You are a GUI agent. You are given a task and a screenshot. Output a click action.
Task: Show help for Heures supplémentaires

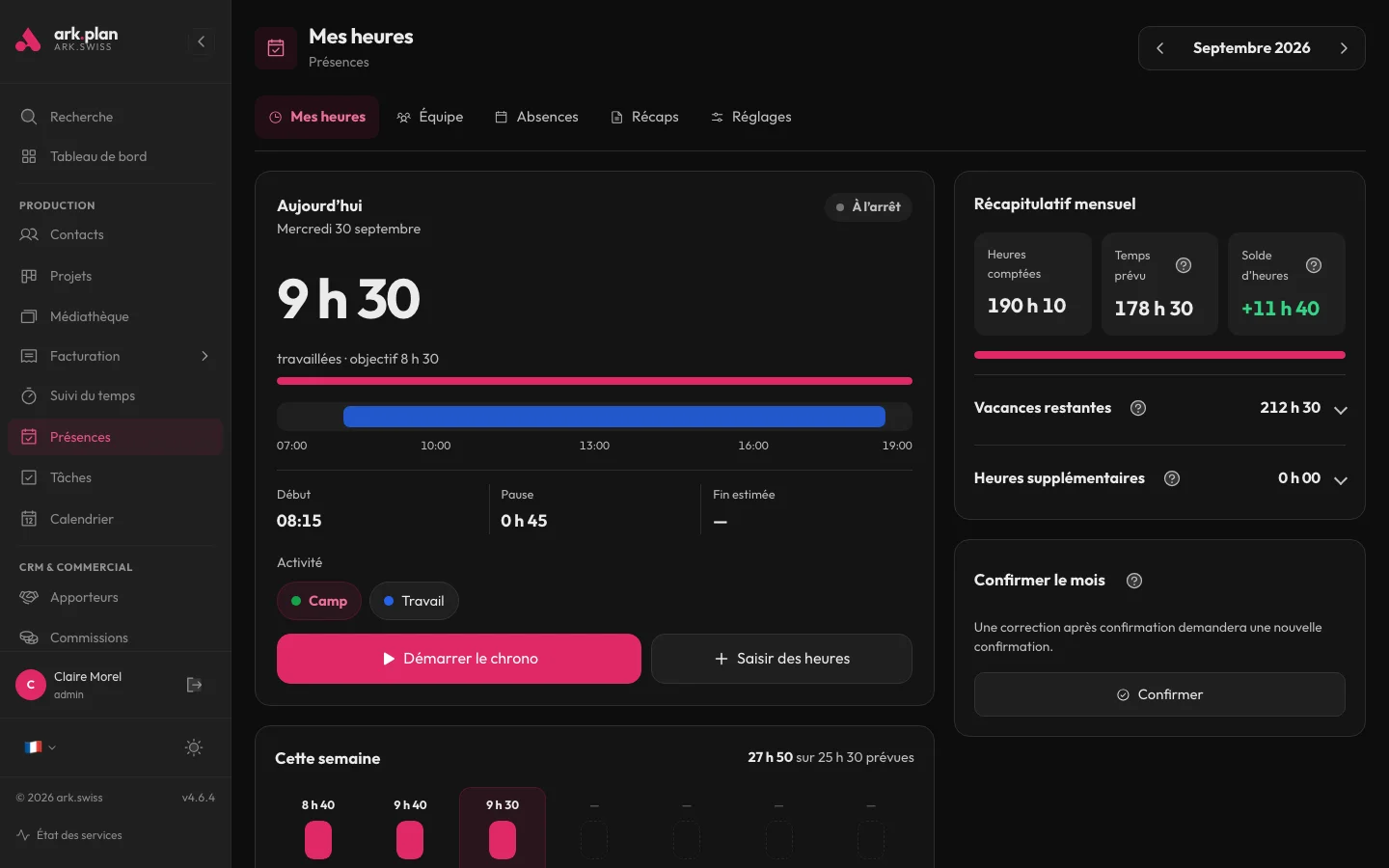[x=1172, y=478]
